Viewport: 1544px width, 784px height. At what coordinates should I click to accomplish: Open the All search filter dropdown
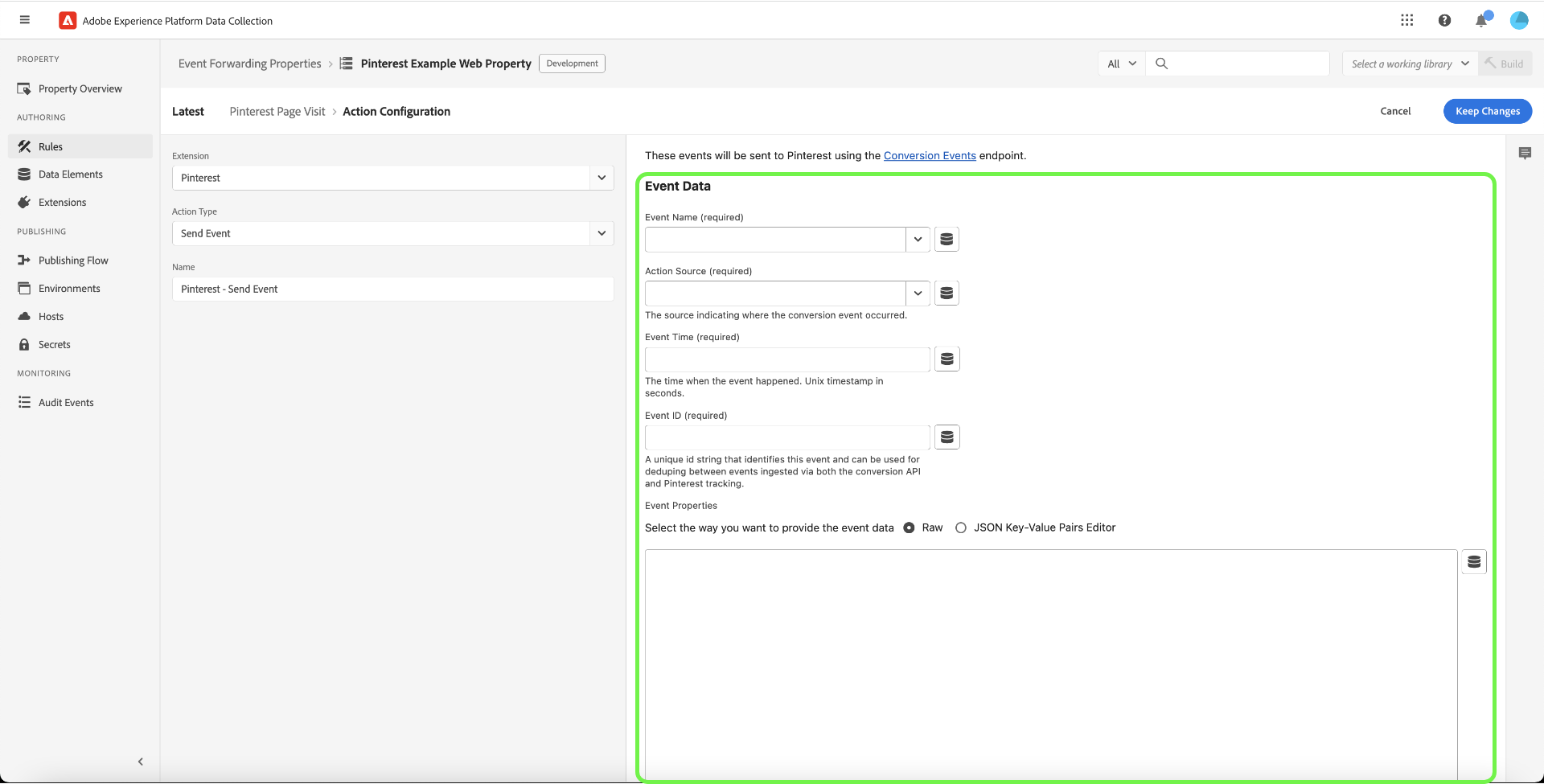pos(1122,64)
